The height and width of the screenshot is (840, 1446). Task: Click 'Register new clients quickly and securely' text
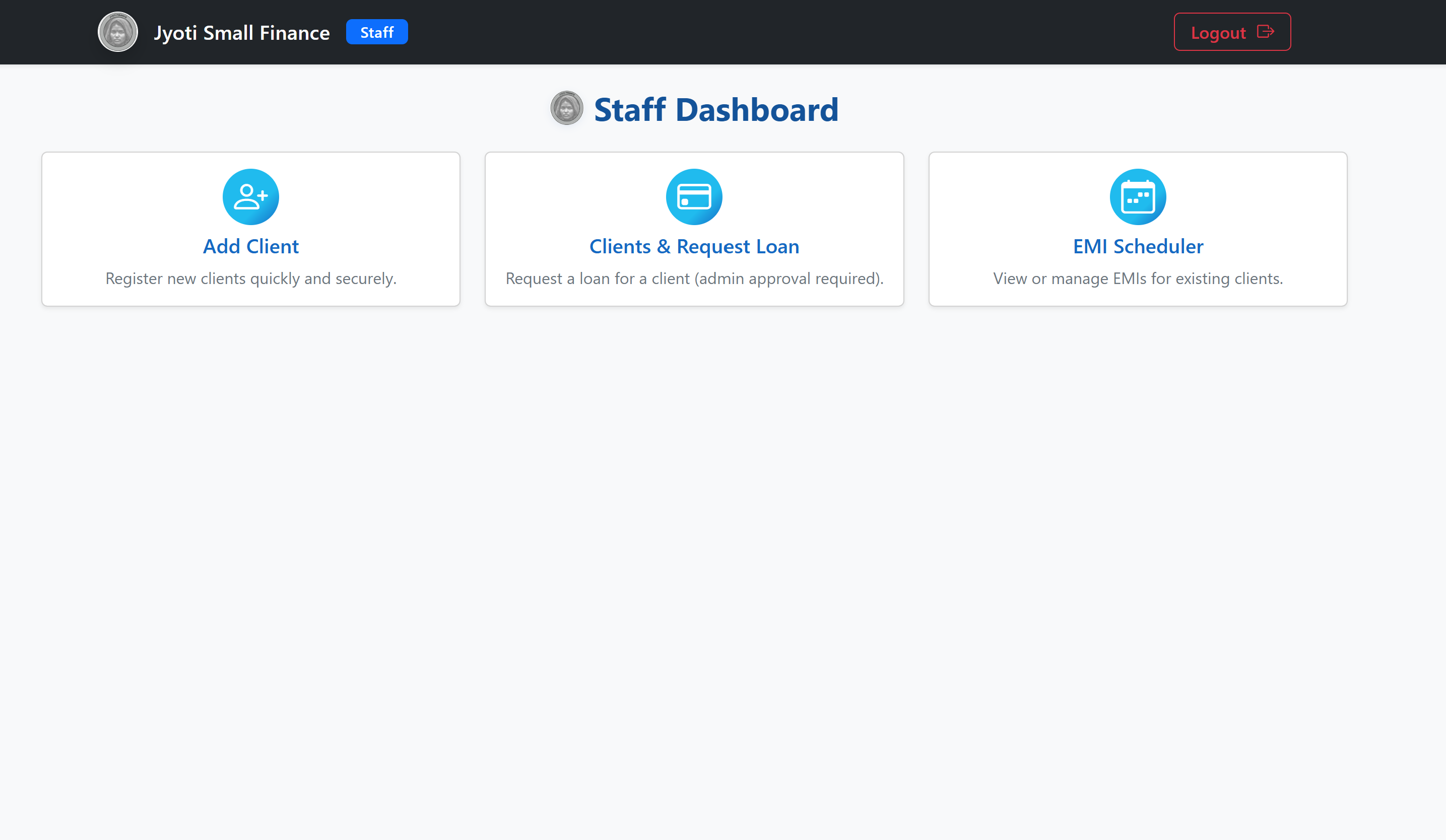coord(251,278)
